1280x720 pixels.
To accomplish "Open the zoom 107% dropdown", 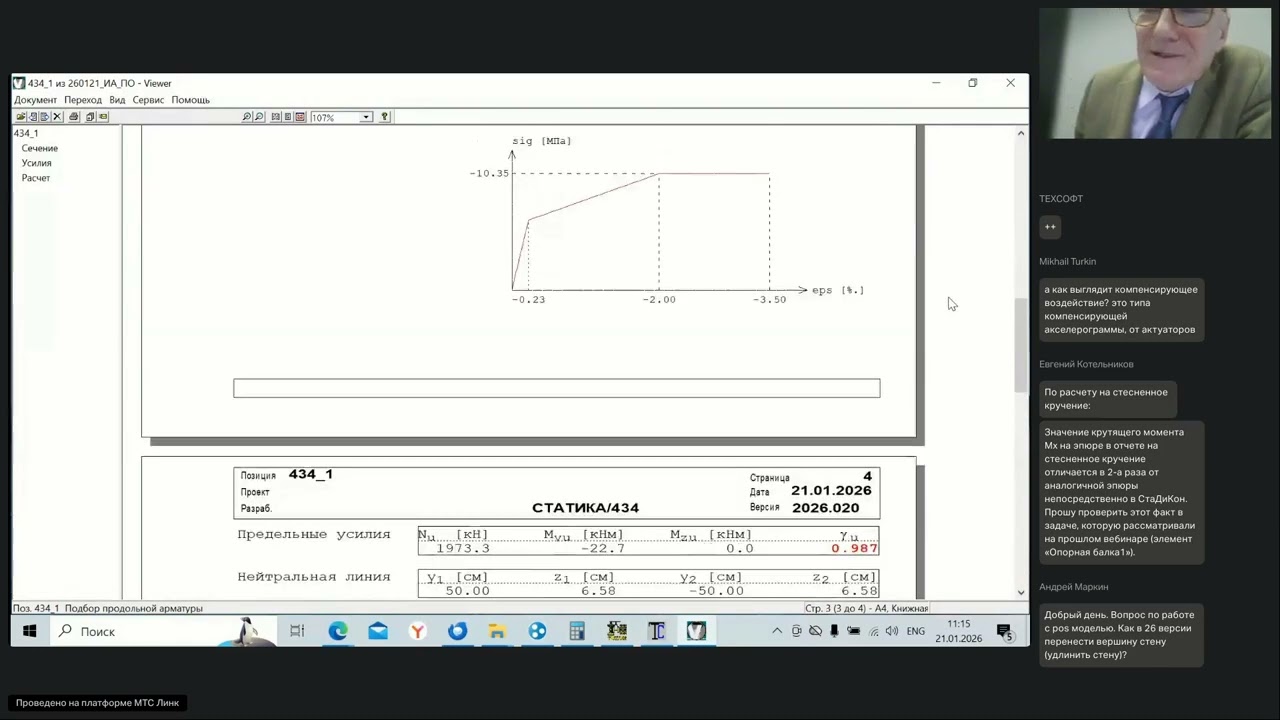I will click(x=366, y=117).
